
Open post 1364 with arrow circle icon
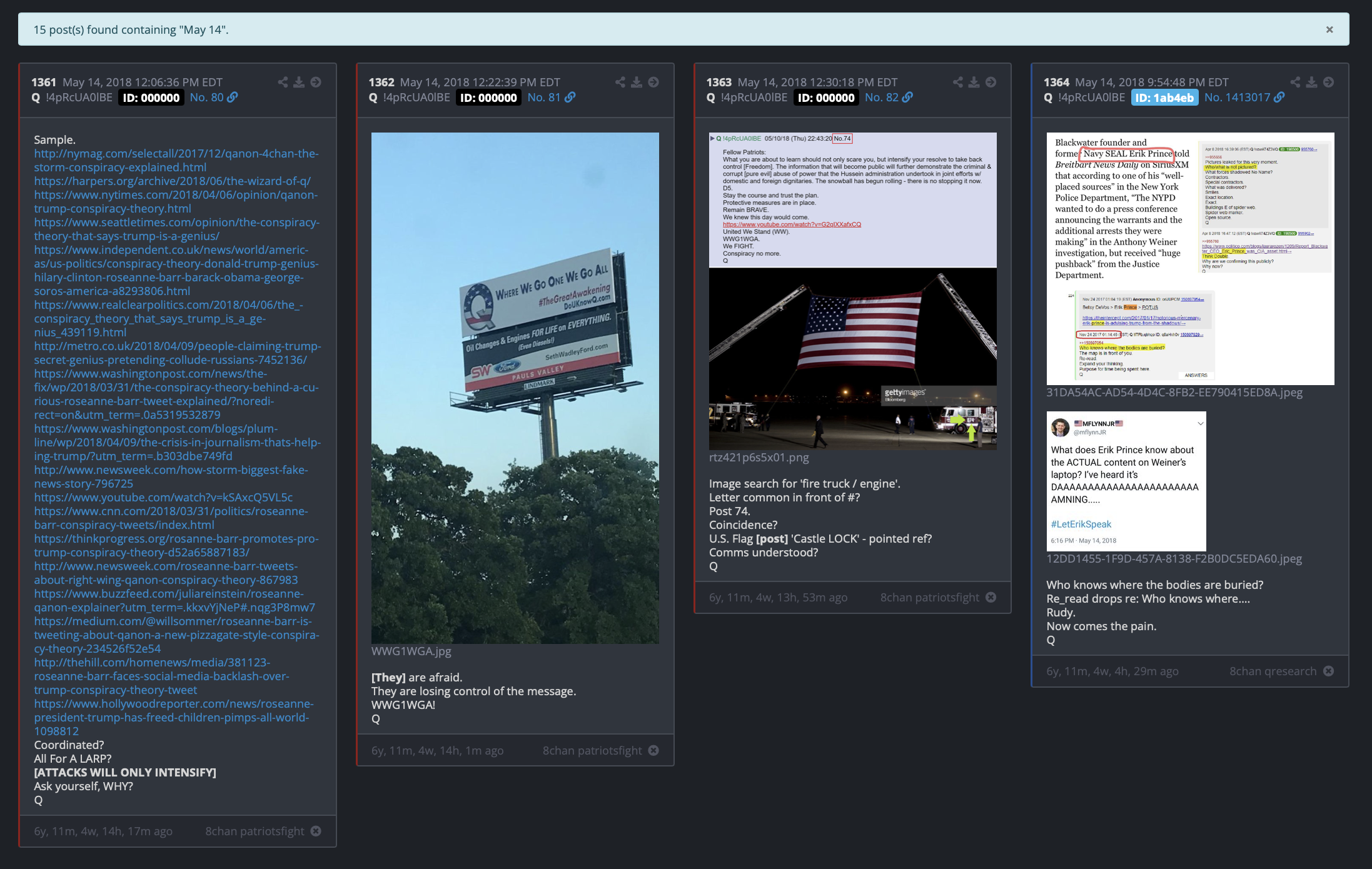pos(1328,82)
